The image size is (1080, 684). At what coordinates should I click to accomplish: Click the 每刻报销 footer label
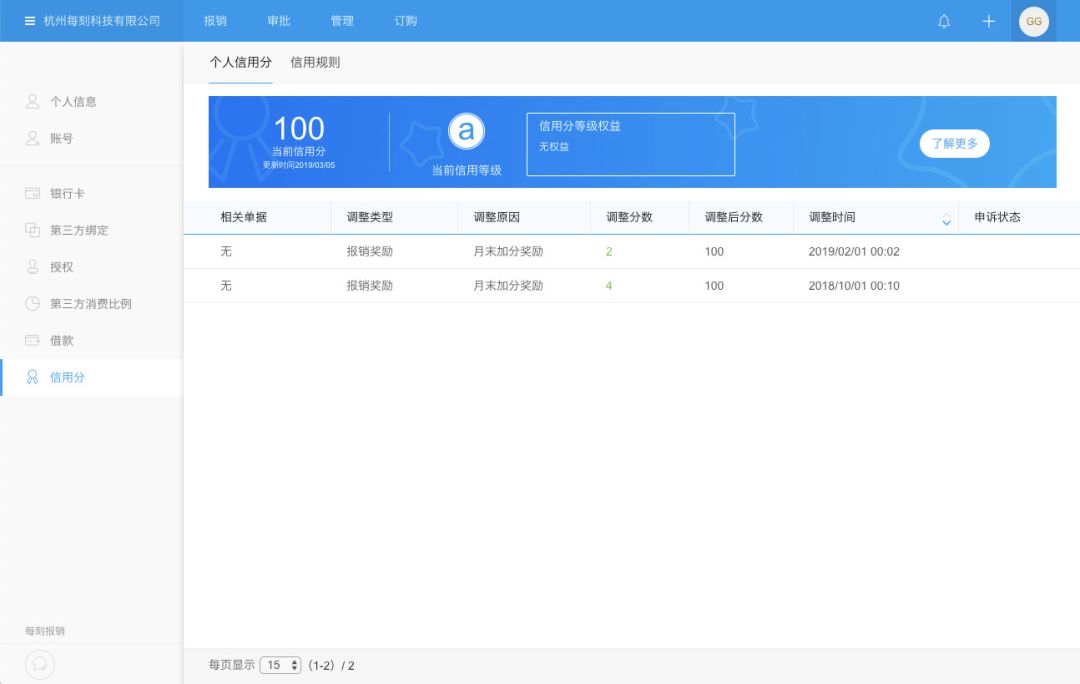click(45, 631)
